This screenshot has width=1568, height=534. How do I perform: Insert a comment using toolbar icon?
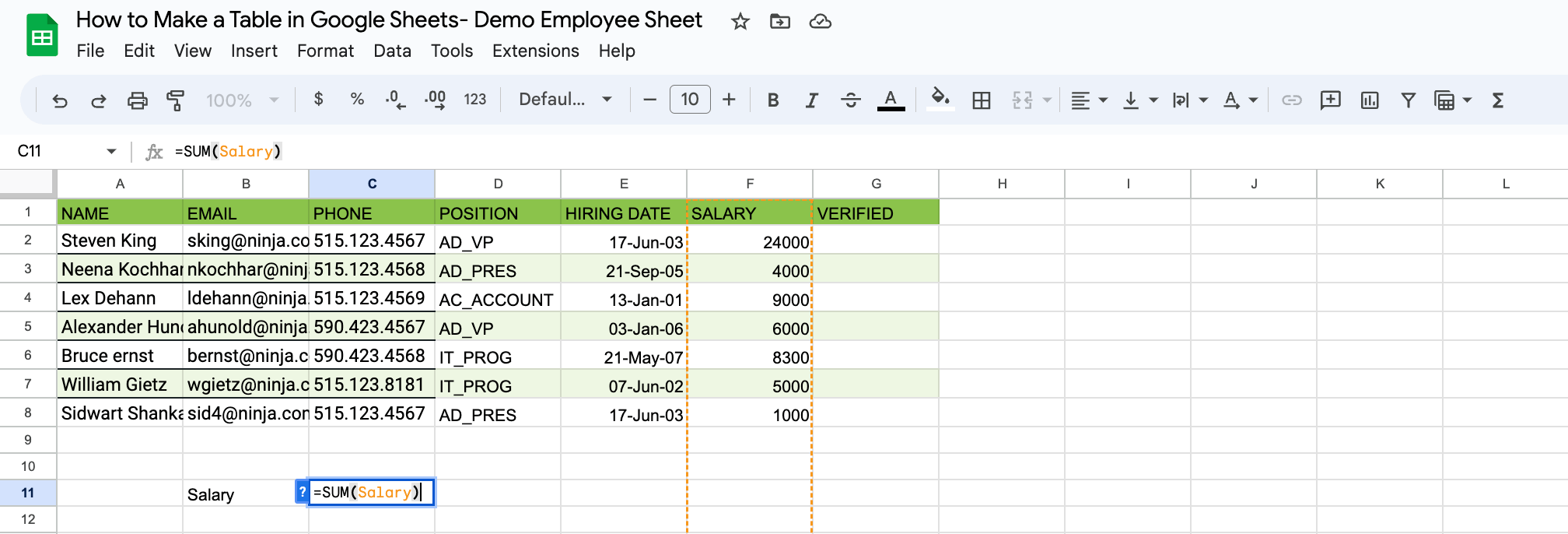(1330, 100)
